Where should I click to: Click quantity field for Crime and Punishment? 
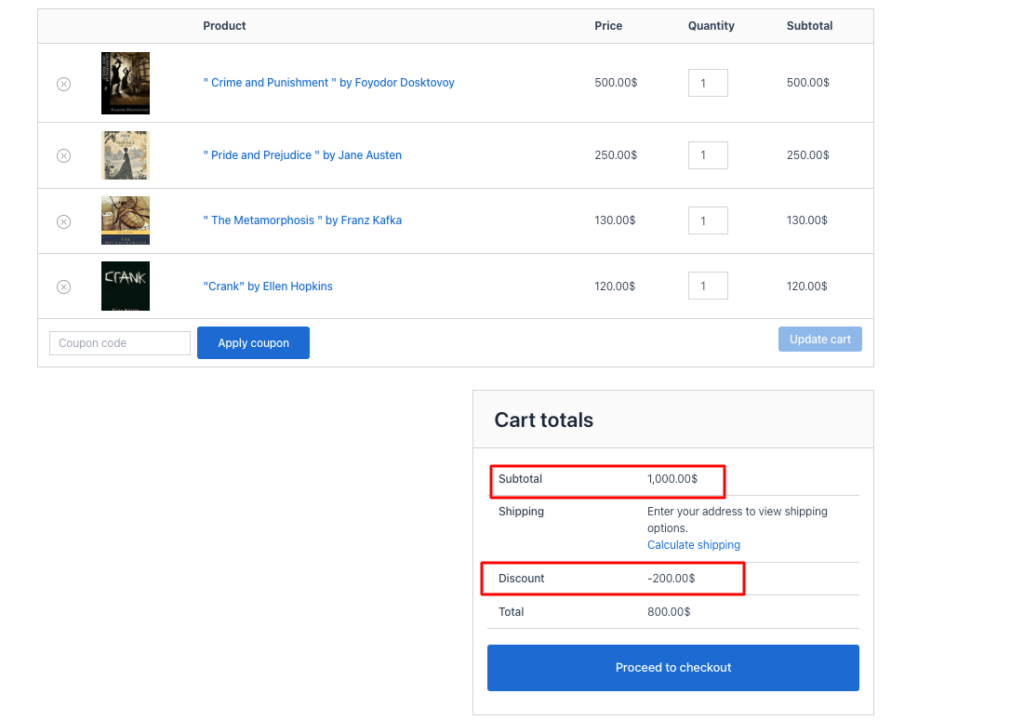pos(707,83)
